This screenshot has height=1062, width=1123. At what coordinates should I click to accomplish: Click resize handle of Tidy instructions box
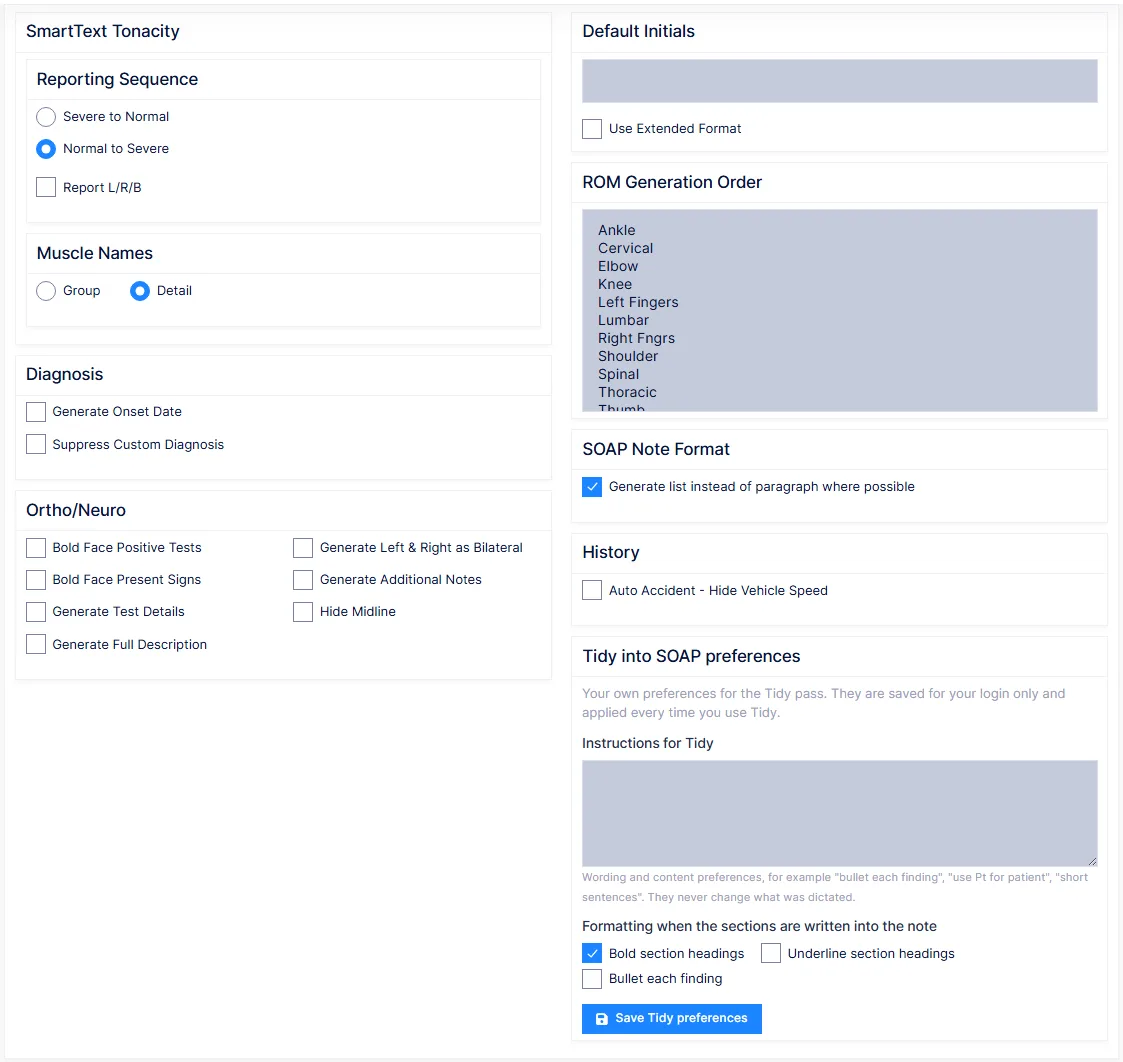click(x=1092, y=861)
